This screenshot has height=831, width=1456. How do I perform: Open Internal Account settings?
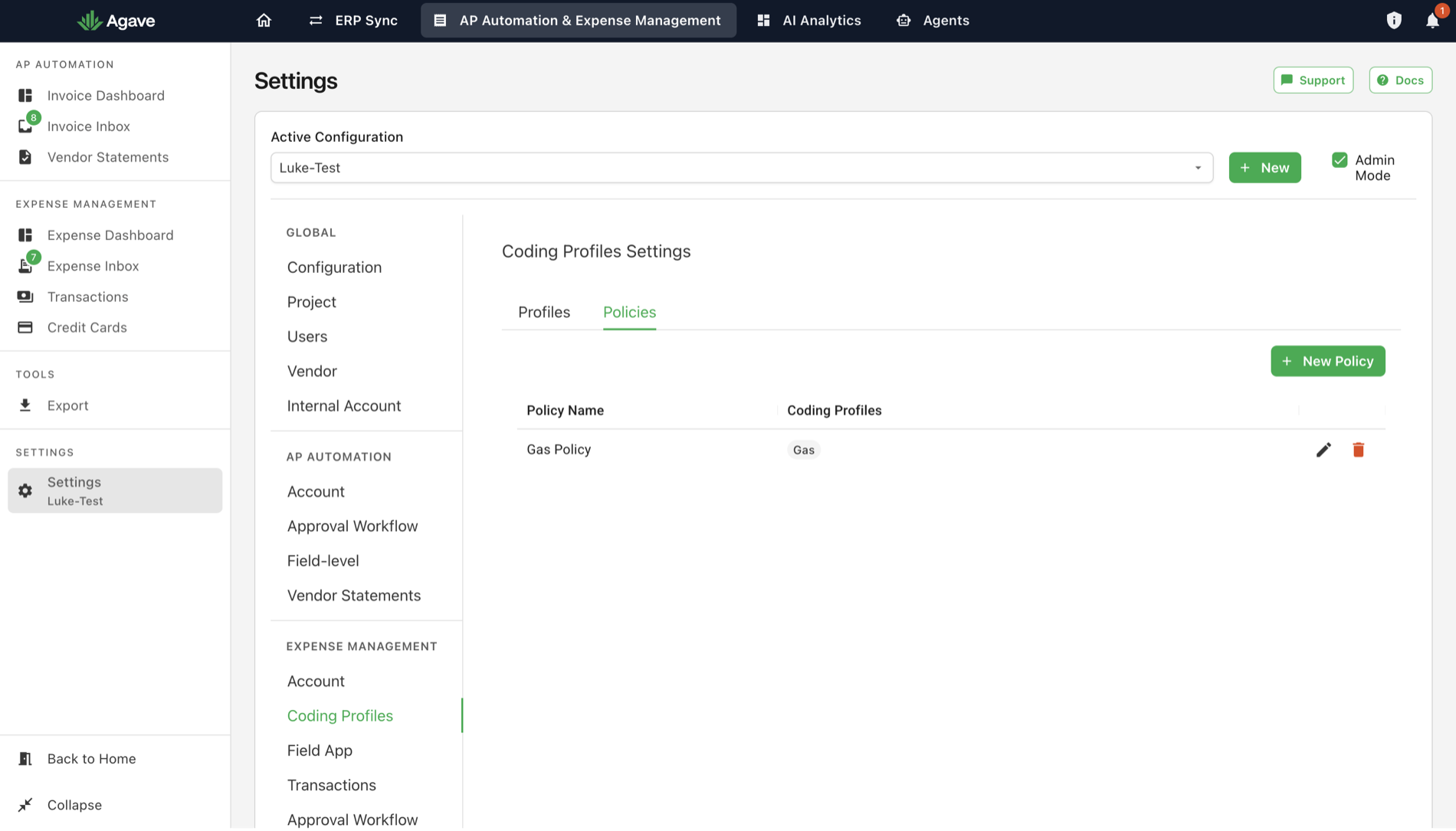[x=344, y=406]
